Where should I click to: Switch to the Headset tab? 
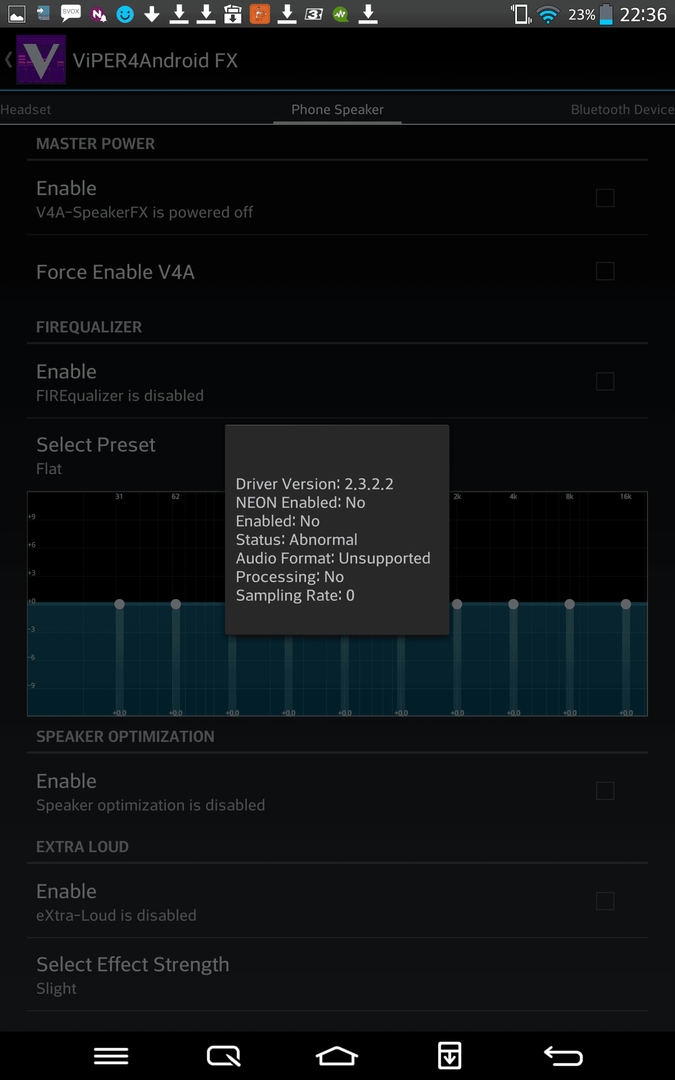tap(26, 110)
